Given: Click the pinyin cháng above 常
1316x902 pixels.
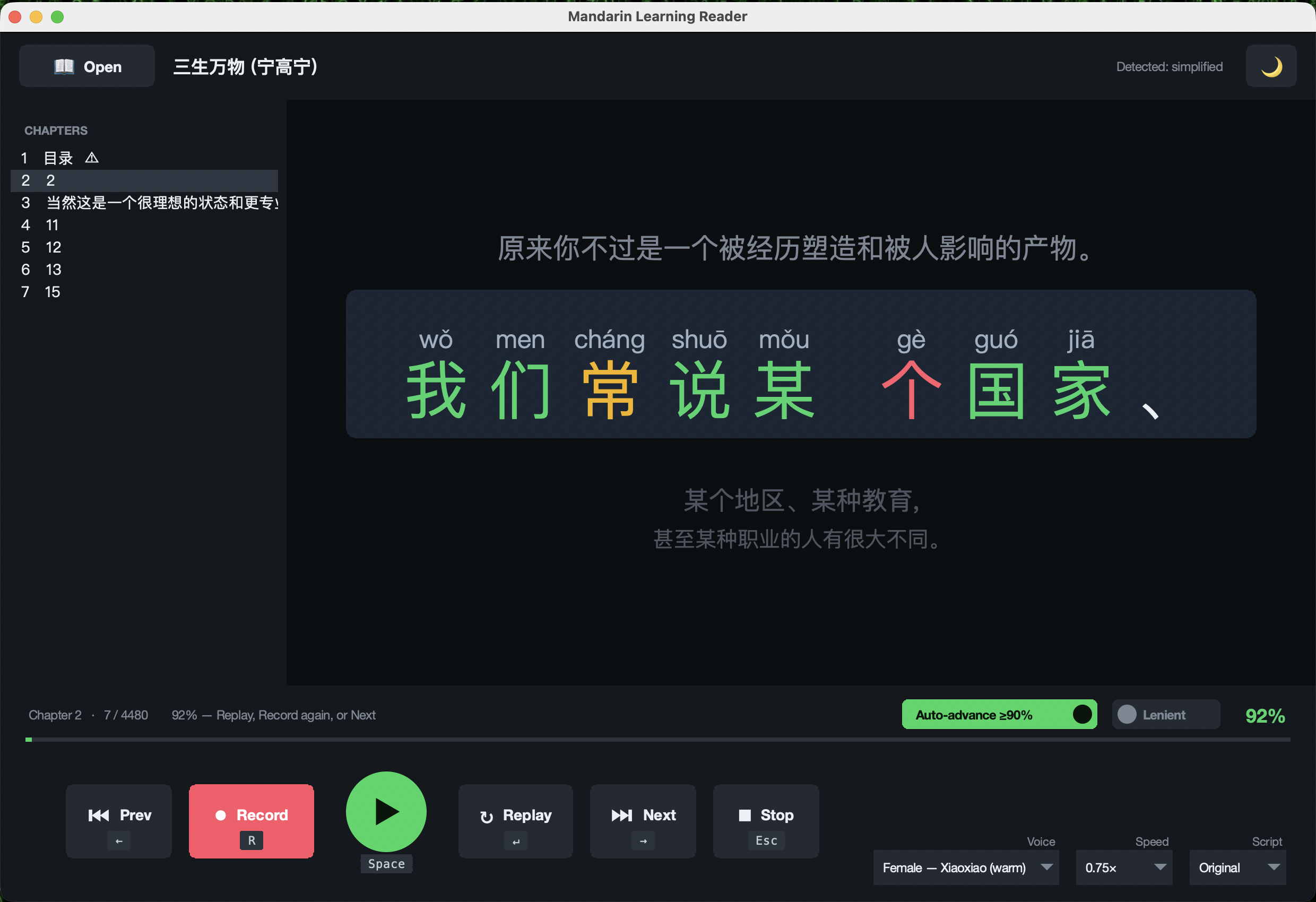Looking at the screenshot, I should pyautogui.click(x=609, y=340).
